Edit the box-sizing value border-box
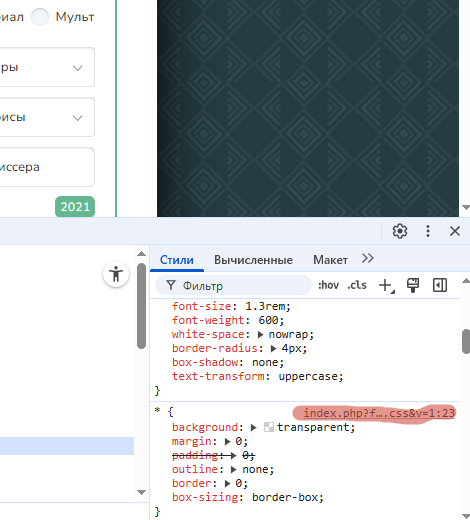This screenshot has height=520, width=470. coord(285,497)
